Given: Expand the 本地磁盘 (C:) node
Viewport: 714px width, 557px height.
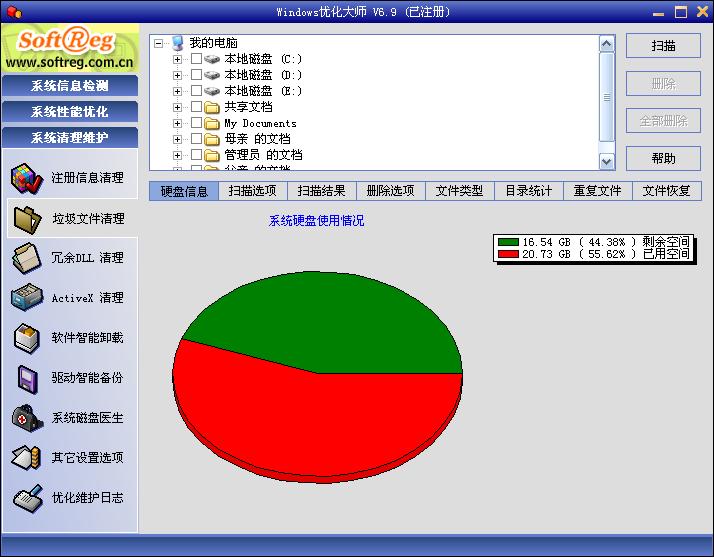Looking at the screenshot, I should click(x=178, y=60).
